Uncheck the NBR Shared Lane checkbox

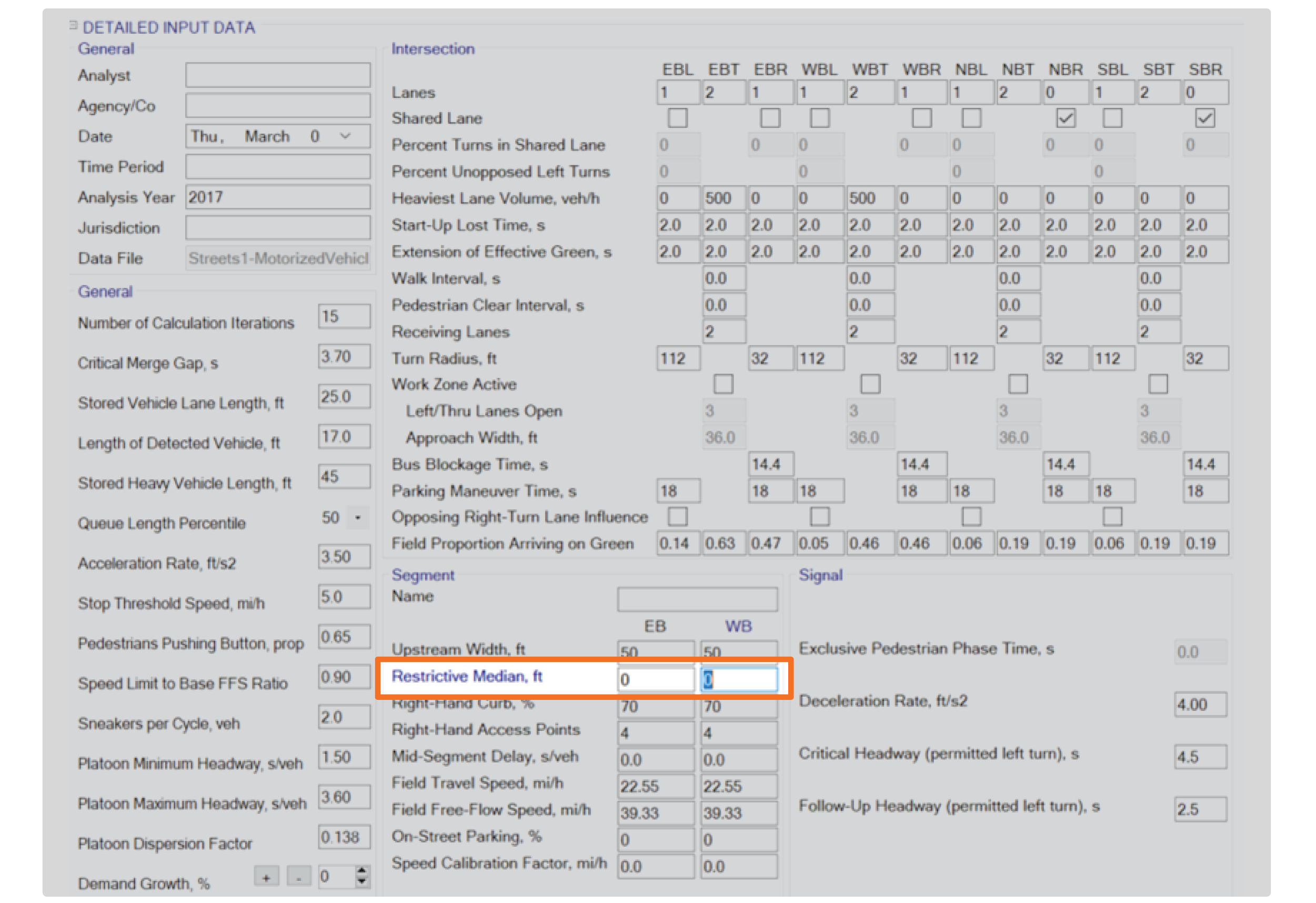coord(1066,118)
